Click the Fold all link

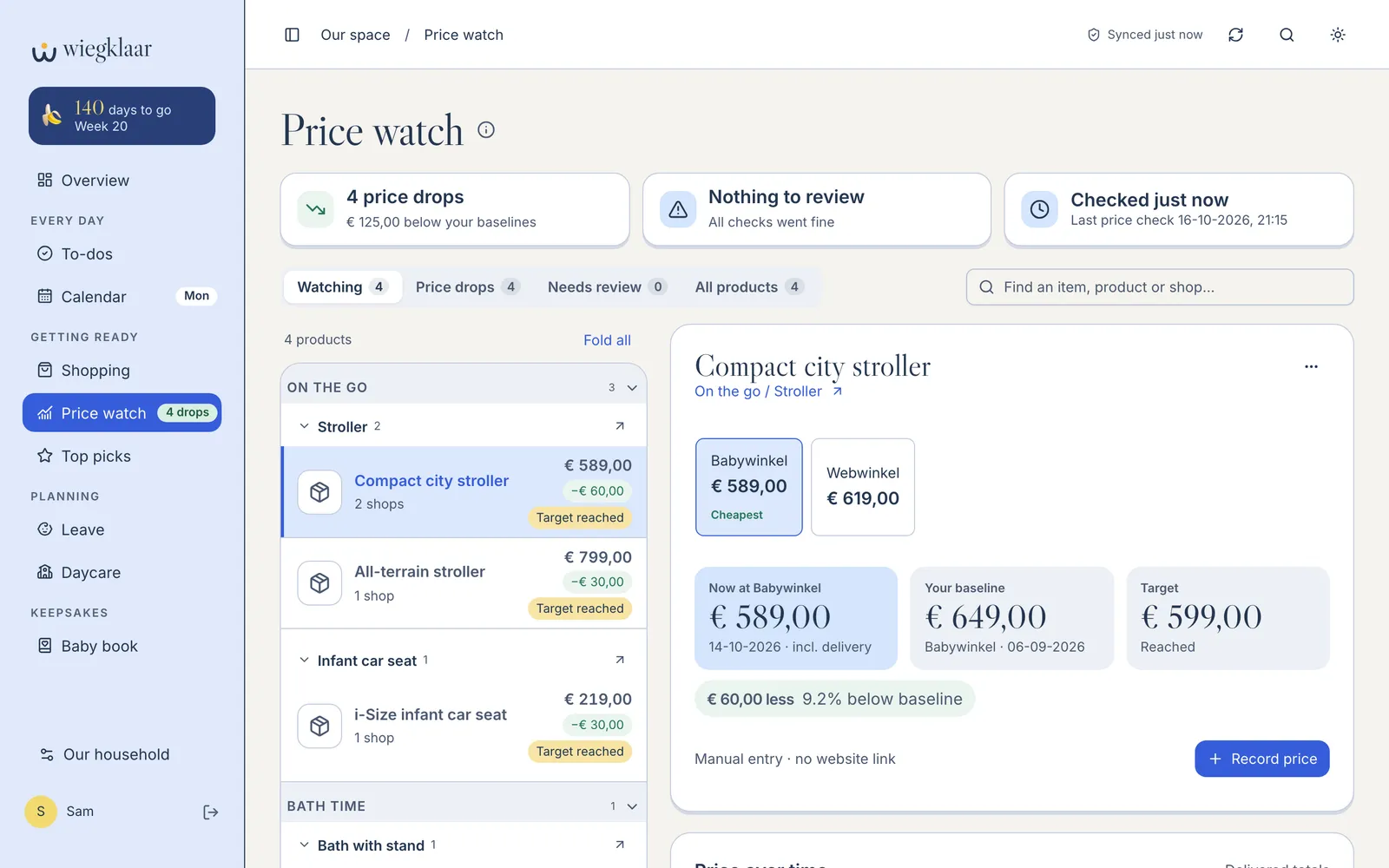pyautogui.click(x=607, y=340)
